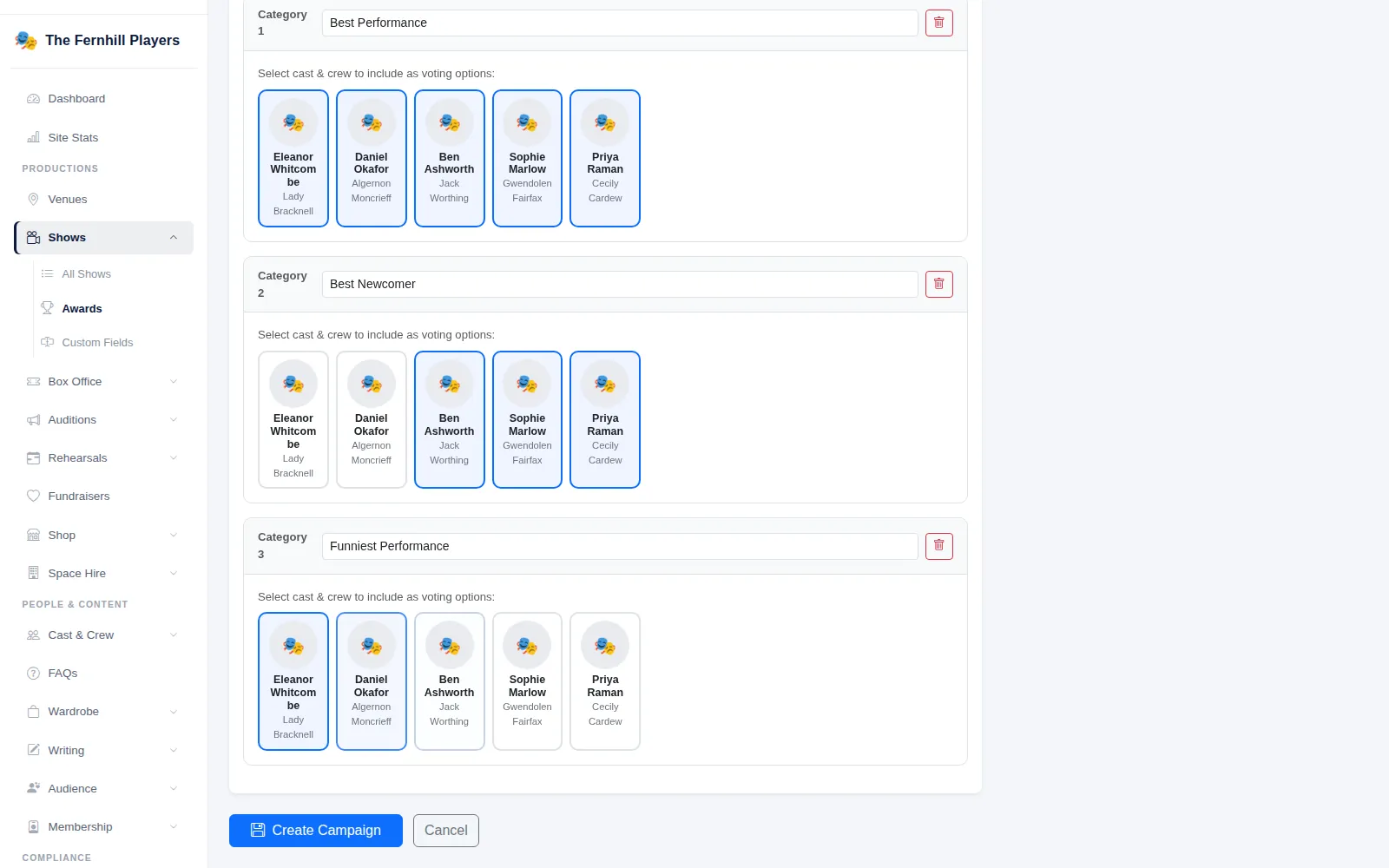This screenshot has width=1389, height=868.
Task: Click the Cancel button
Action: (x=446, y=831)
